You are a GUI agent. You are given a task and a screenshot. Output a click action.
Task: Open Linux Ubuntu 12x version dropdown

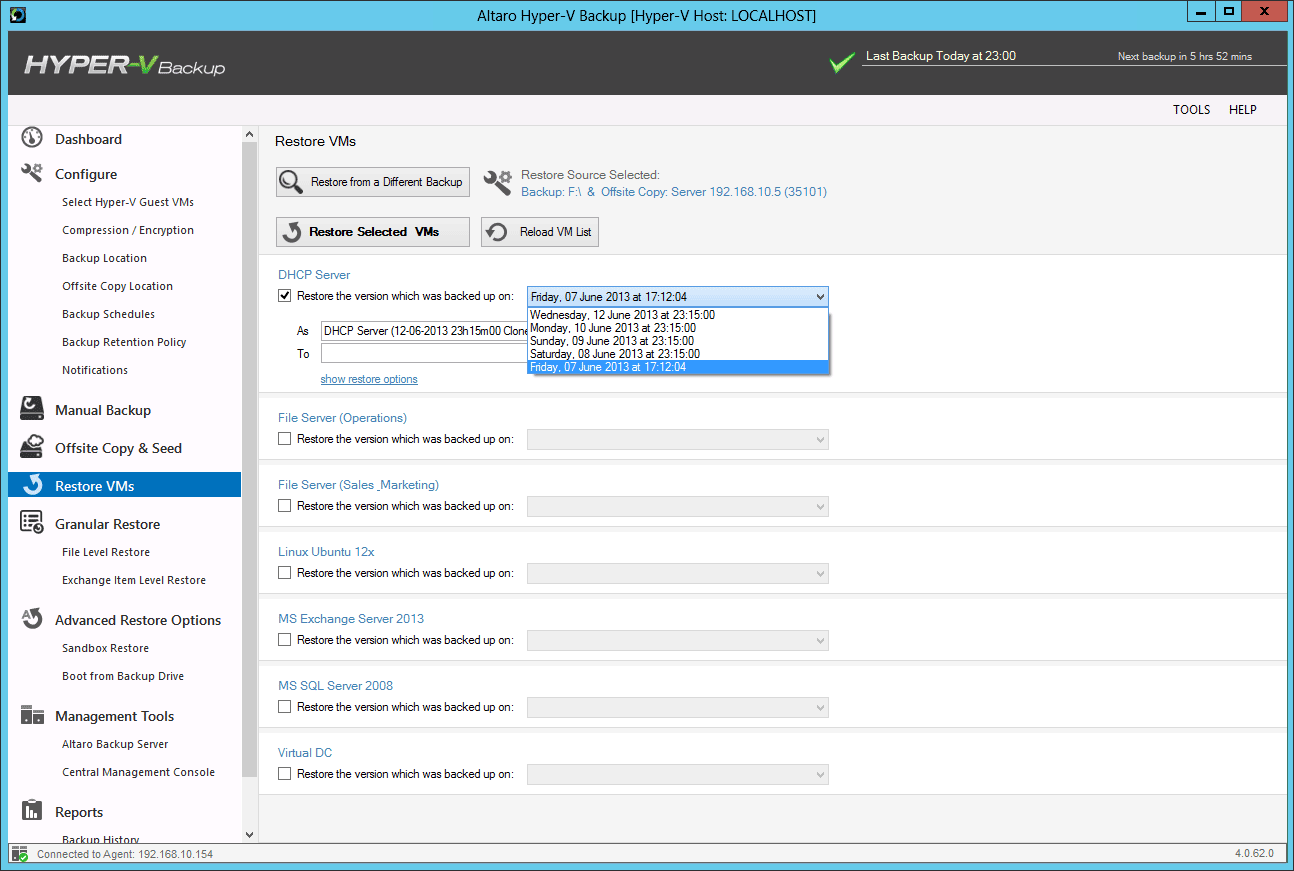click(678, 574)
